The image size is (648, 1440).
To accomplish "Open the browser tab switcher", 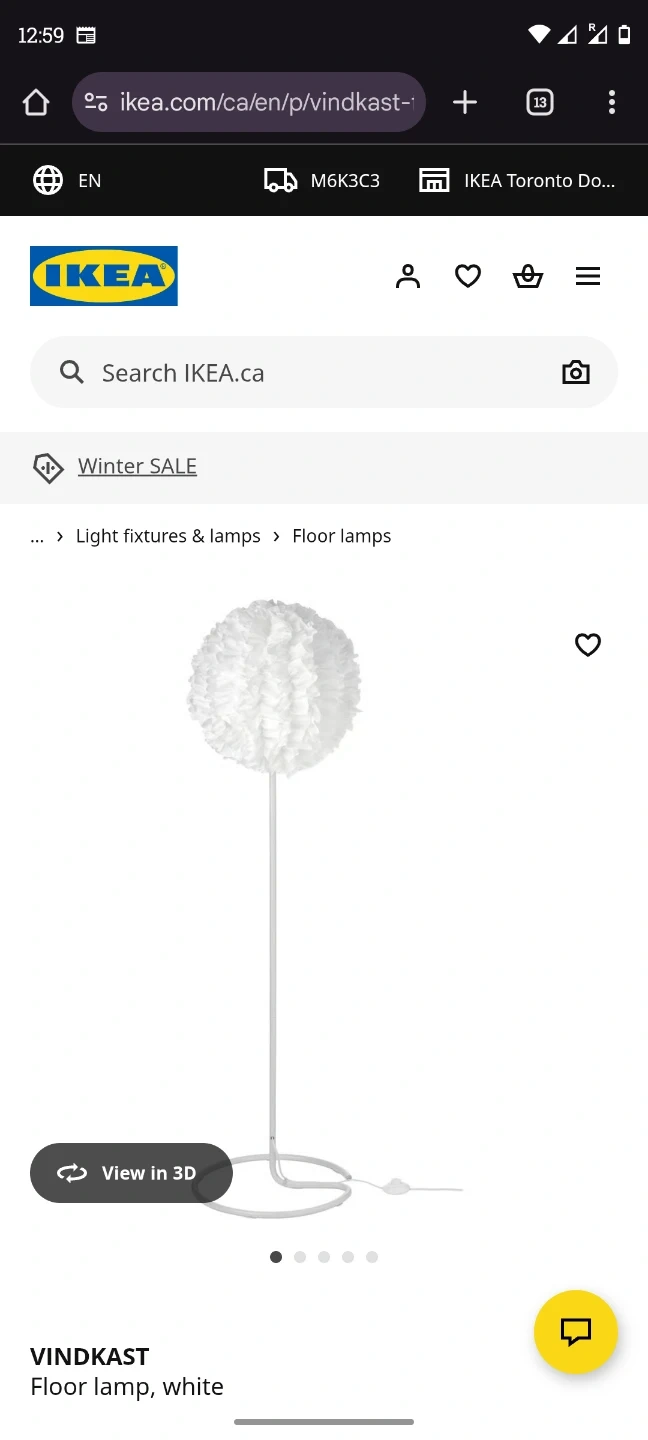I will [x=540, y=102].
